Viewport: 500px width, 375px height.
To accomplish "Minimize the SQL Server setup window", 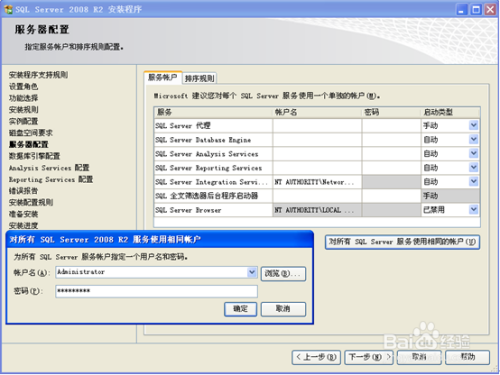I will (461, 10).
